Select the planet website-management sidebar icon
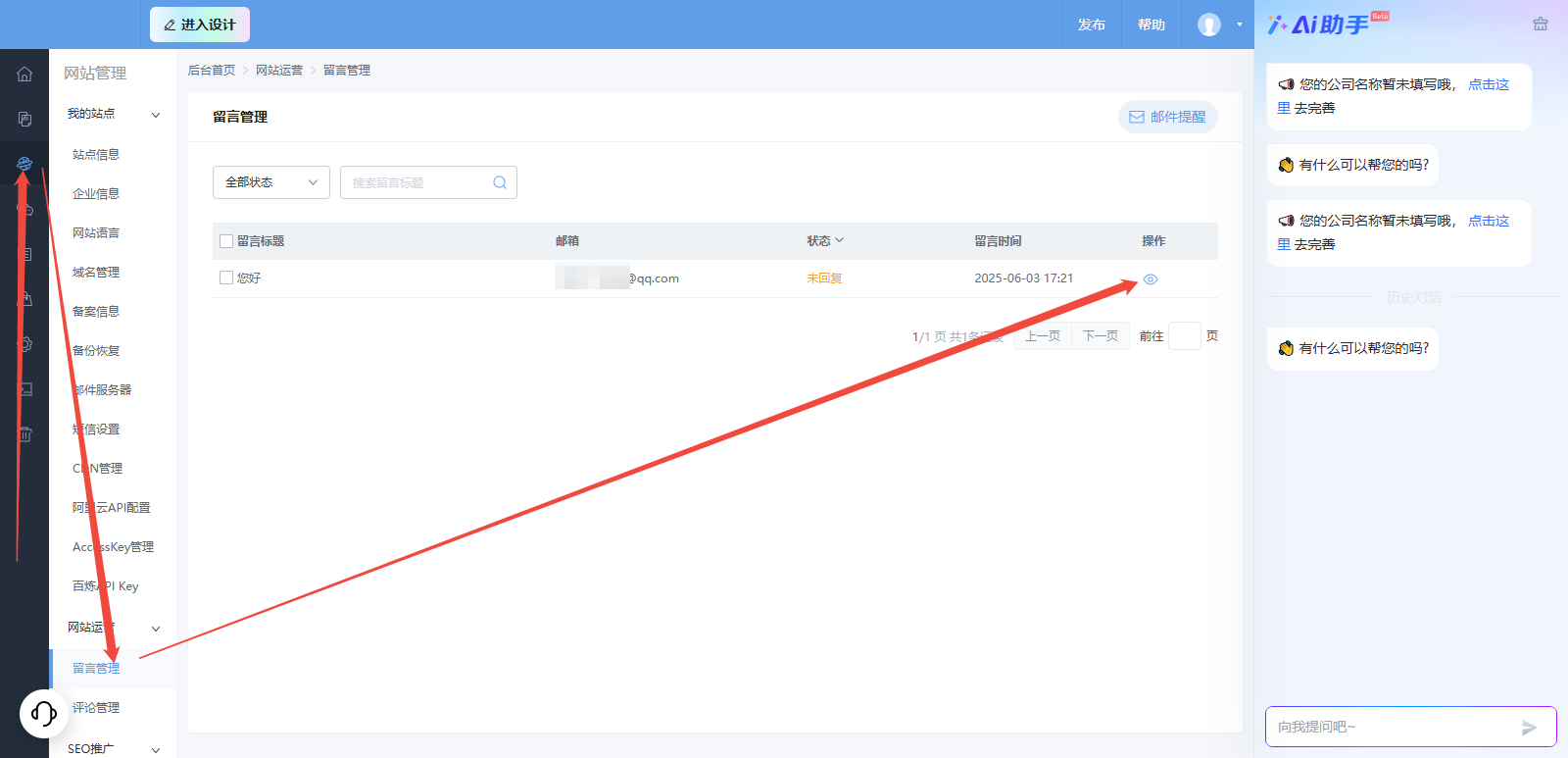 click(24, 164)
